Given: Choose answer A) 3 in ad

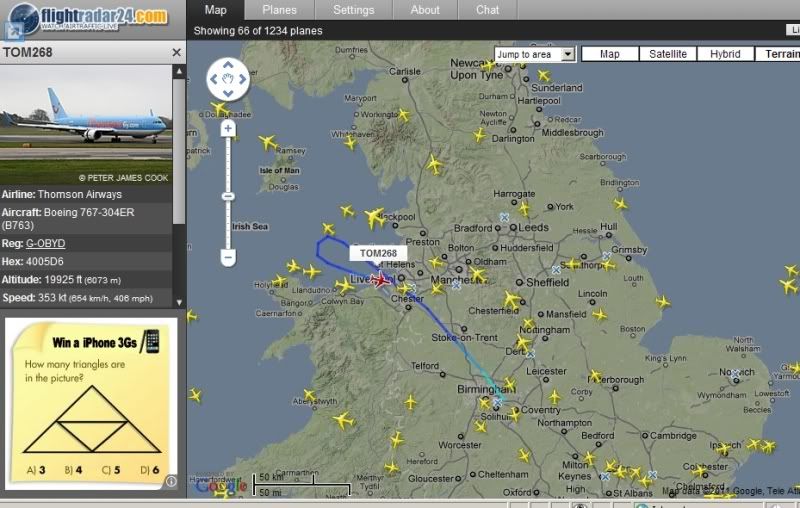Looking at the screenshot, I should coord(35,470).
